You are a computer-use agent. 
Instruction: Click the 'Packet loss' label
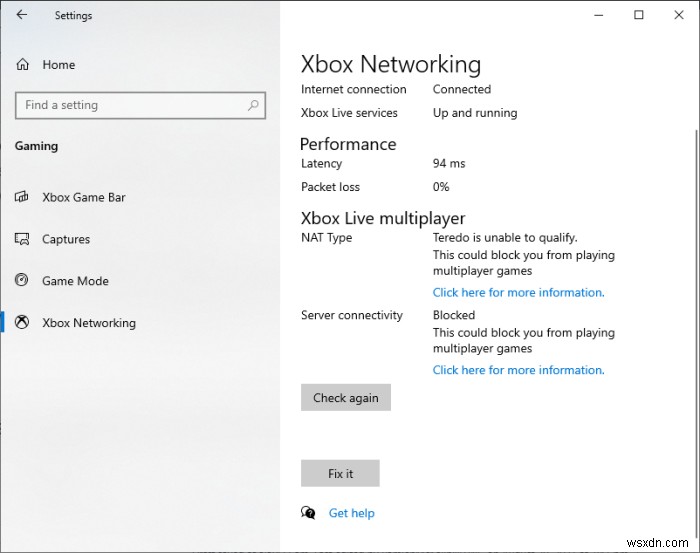[330, 187]
